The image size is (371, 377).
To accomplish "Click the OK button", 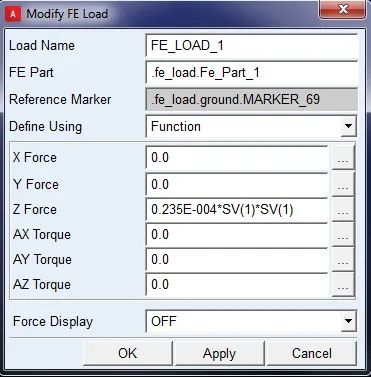I will tap(128, 353).
